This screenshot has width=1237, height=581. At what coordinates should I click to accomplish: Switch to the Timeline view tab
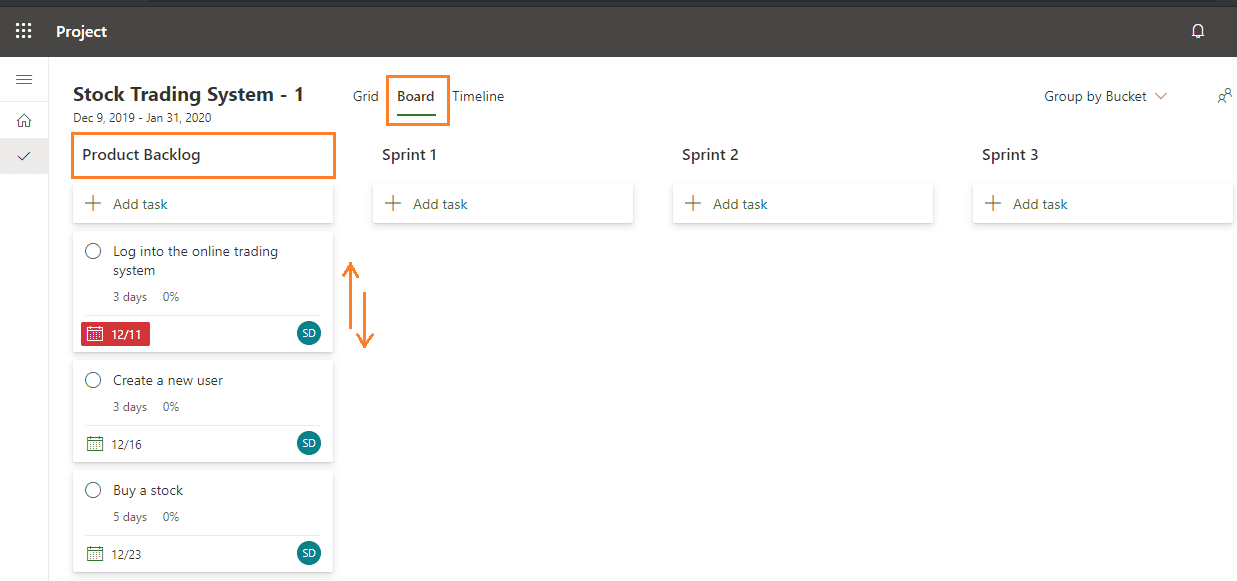tap(478, 96)
